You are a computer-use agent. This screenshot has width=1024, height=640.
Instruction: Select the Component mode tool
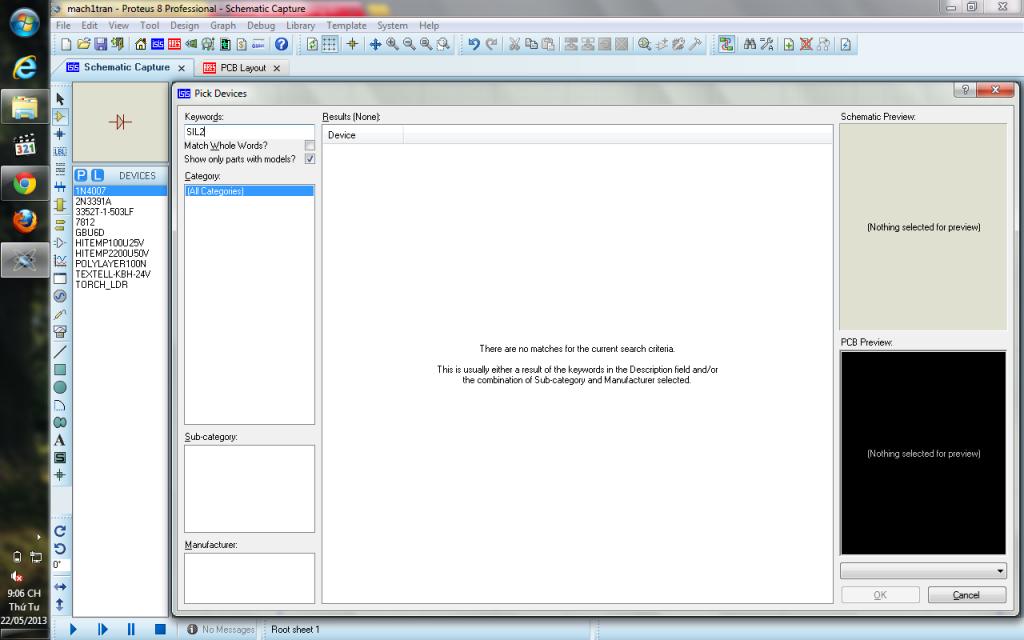(x=60, y=116)
